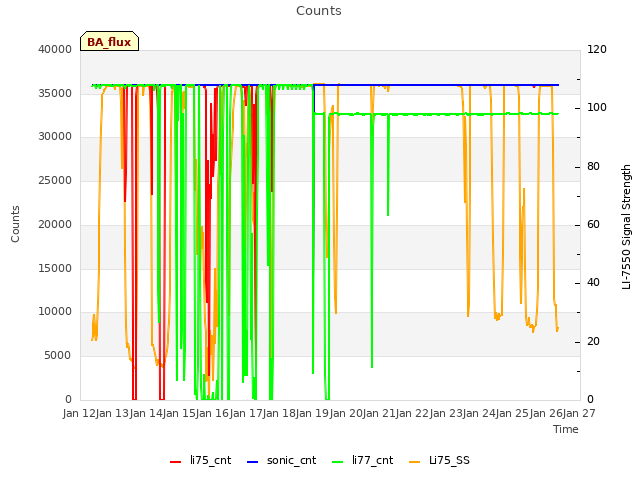This screenshot has width=640, height=480.
Task: Click the Jan 19 date label
Action: coord(312,414)
